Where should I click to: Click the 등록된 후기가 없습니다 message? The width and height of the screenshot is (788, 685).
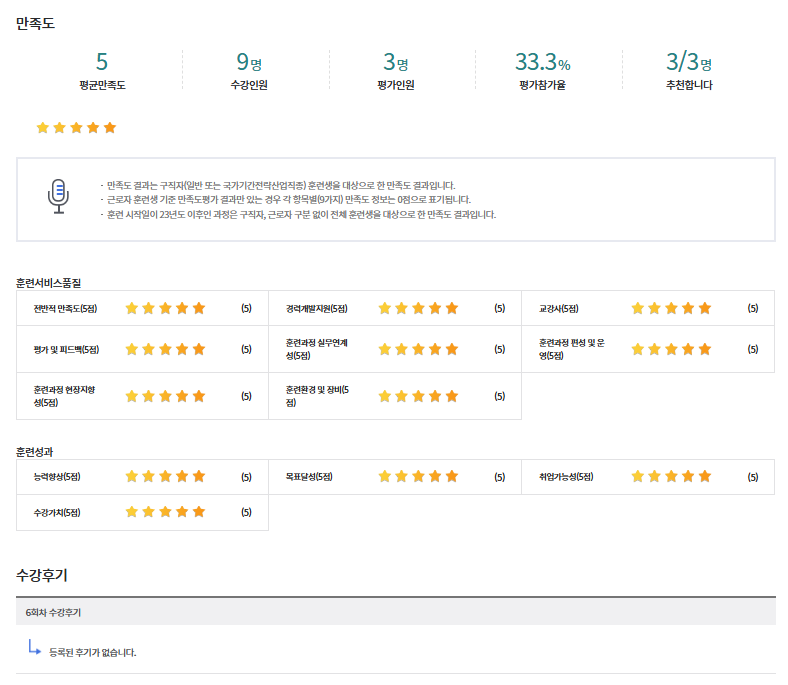point(92,652)
